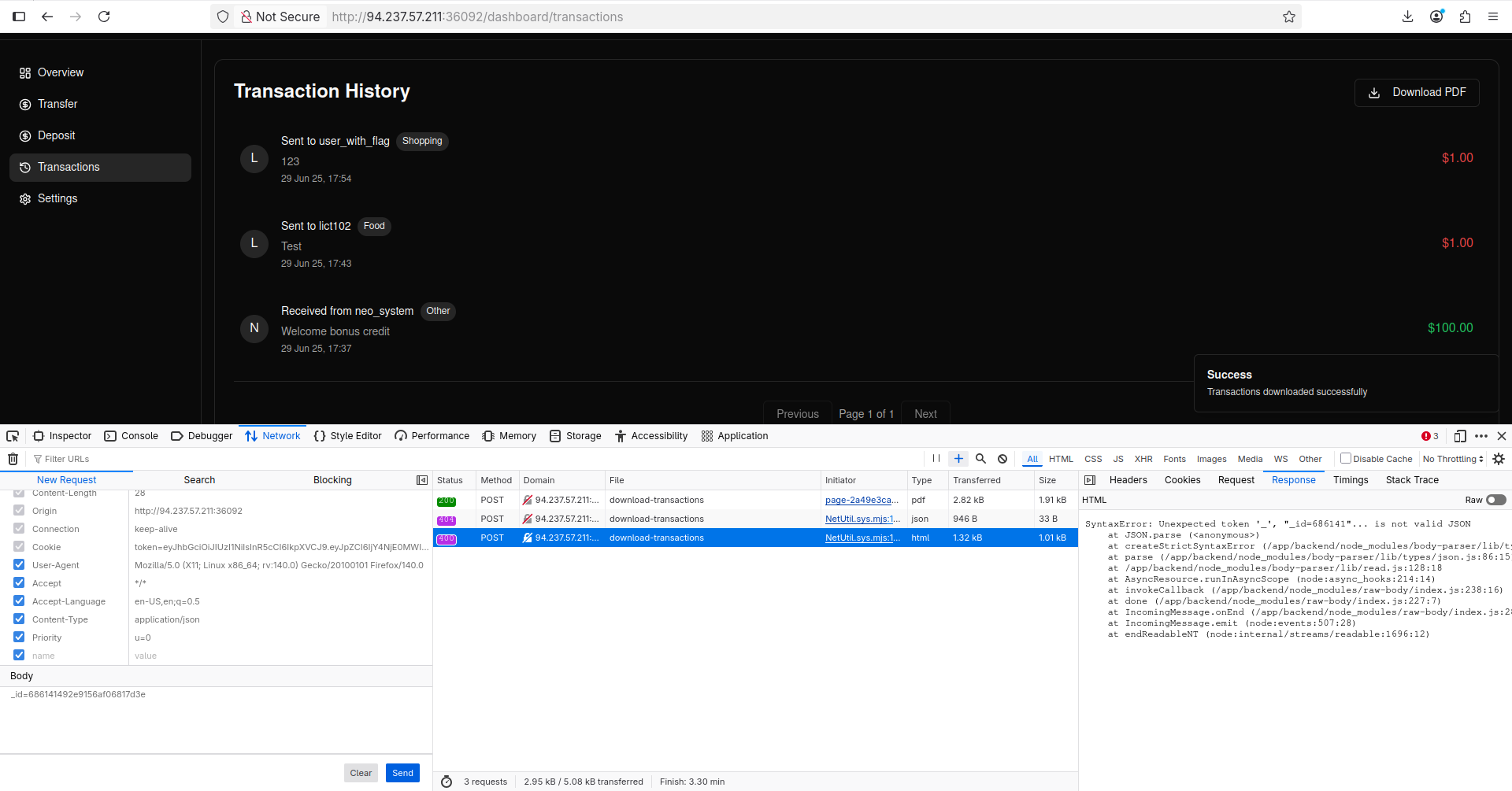Viewport: 1512px width, 791px height.
Task: Switch to the Console devtools tab
Action: [x=132, y=436]
